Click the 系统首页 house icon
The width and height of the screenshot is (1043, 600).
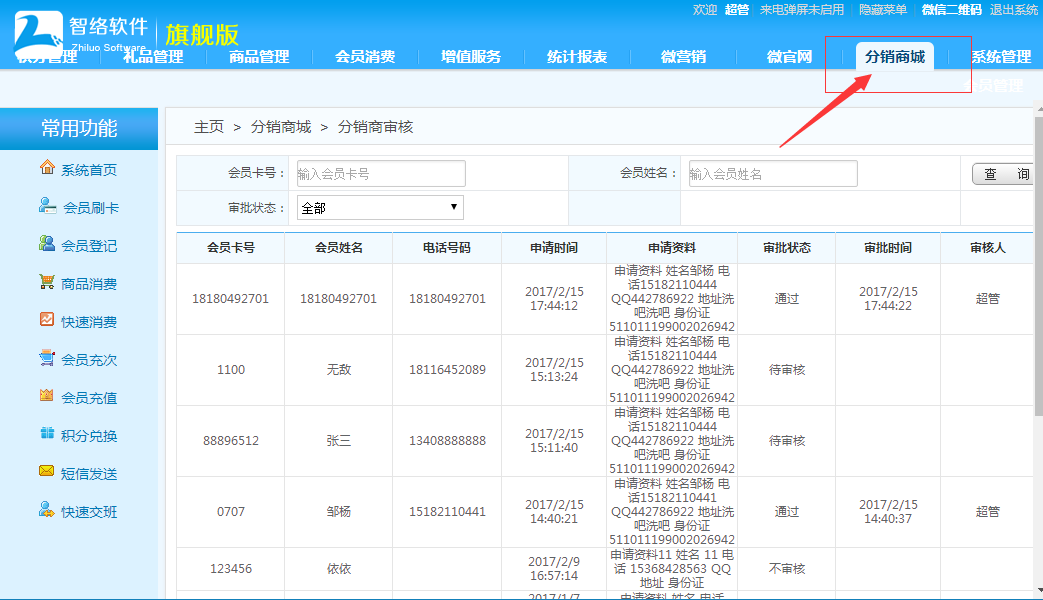47,168
